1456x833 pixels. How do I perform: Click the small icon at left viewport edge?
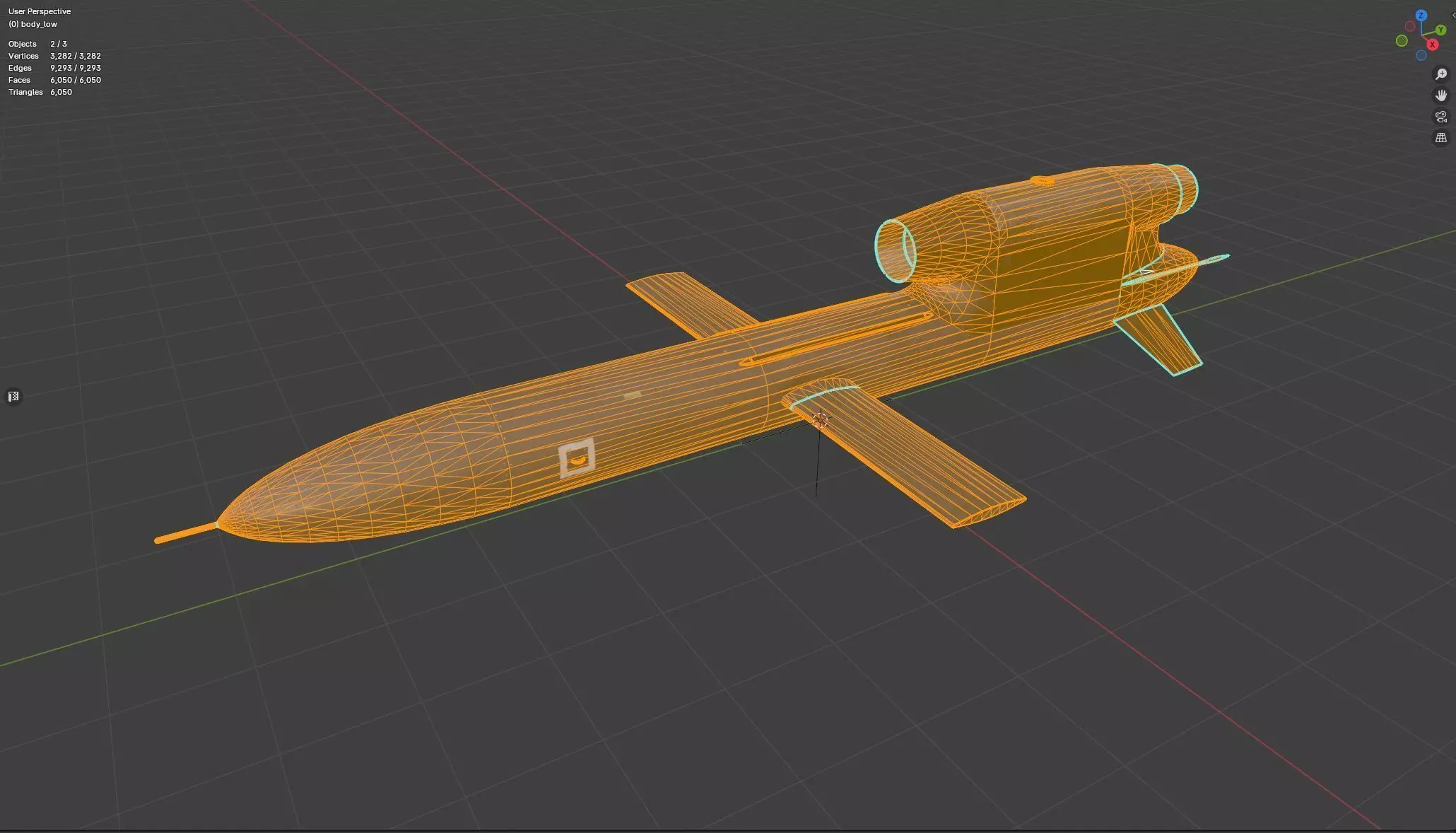pyautogui.click(x=13, y=397)
